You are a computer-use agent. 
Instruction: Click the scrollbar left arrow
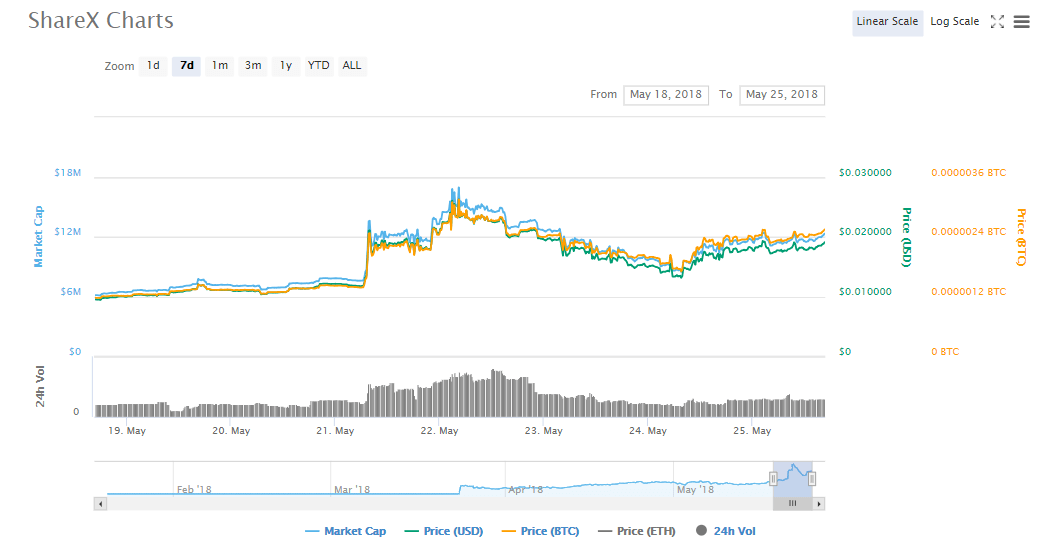pyautogui.click(x=99, y=504)
